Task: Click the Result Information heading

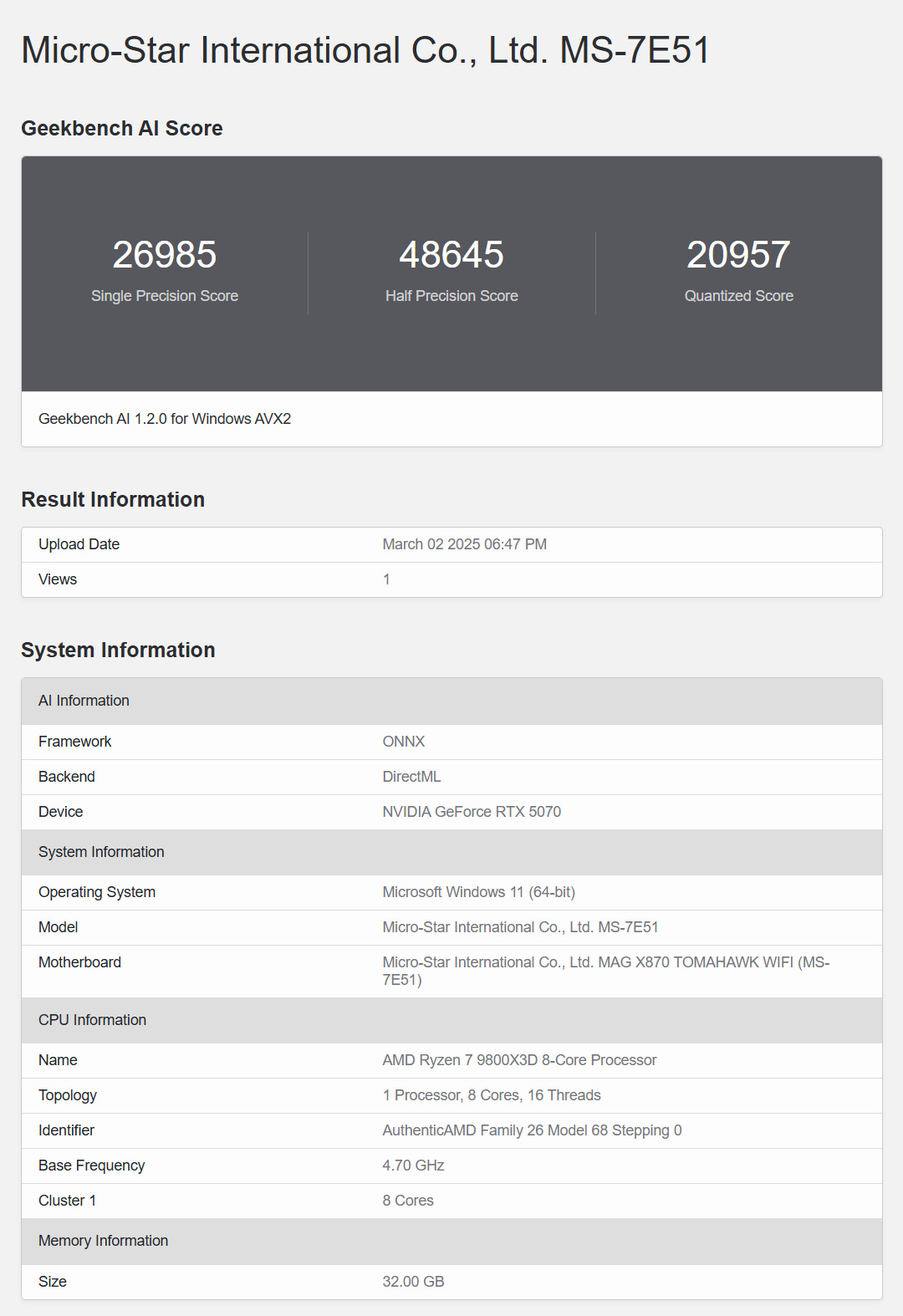Action: (x=113, y=499)
